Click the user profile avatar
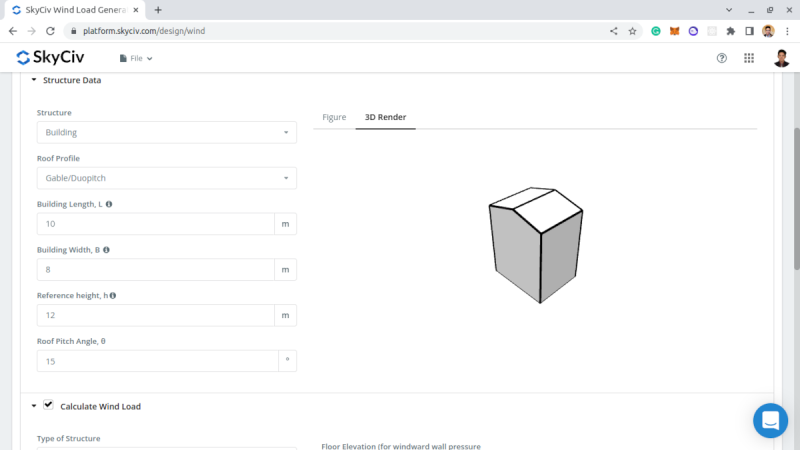Viewport: 800px width, 450px height. click(x=781, y=58)
